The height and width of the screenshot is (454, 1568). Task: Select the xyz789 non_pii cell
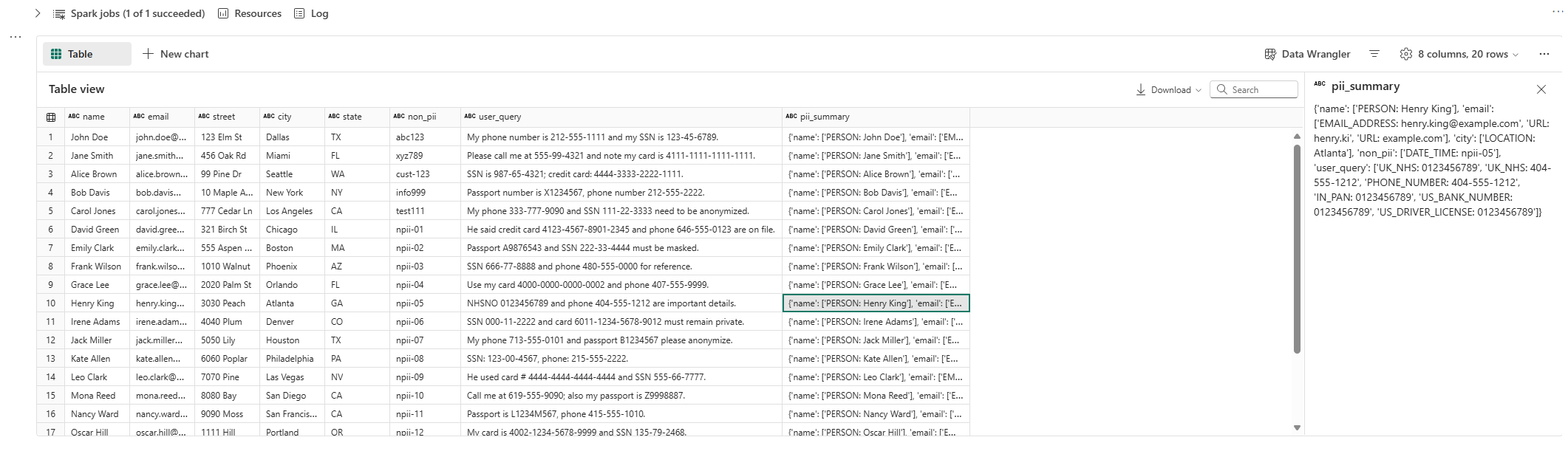425,156
